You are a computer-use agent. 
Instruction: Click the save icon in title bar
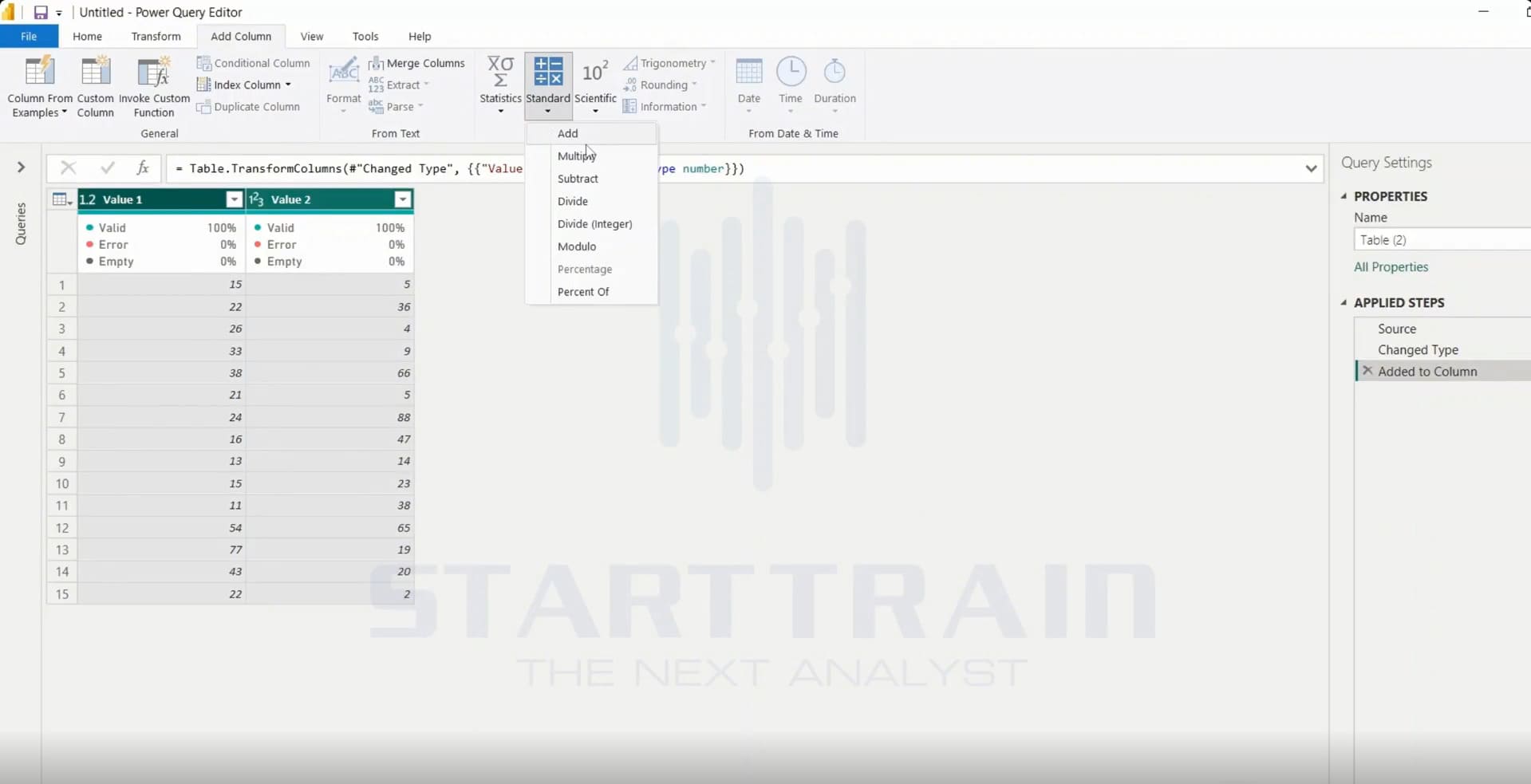(40, 12)
